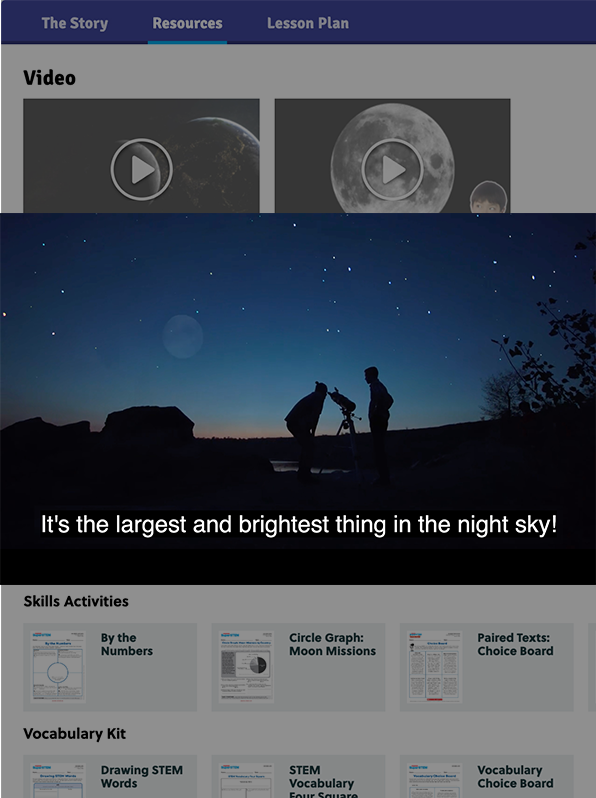Click the stargazers telescope video frame
This screenshot has width=596, height=798.
pyautogui.click(x=298, y=398)
